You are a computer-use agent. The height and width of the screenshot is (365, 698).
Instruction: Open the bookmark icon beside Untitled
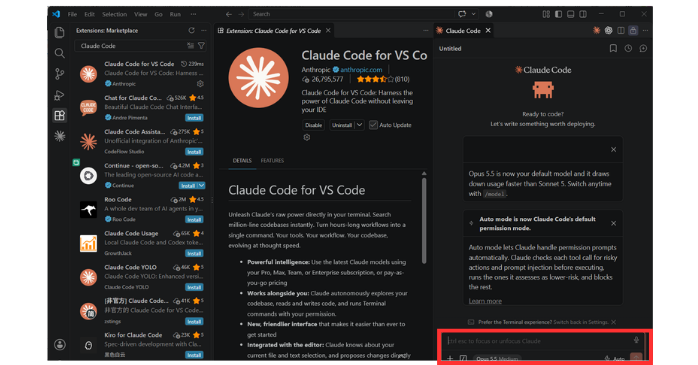pos(613,49)
